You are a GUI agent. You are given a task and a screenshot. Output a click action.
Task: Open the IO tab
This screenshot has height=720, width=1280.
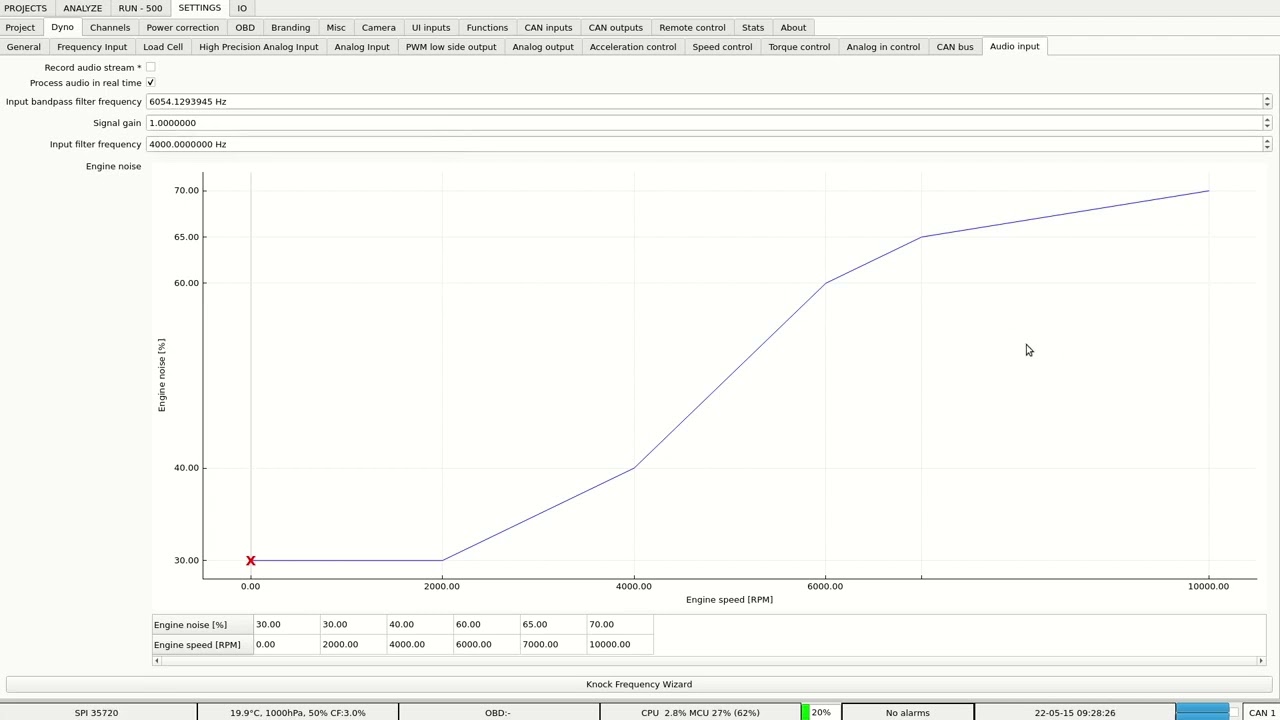click(242, 8)
